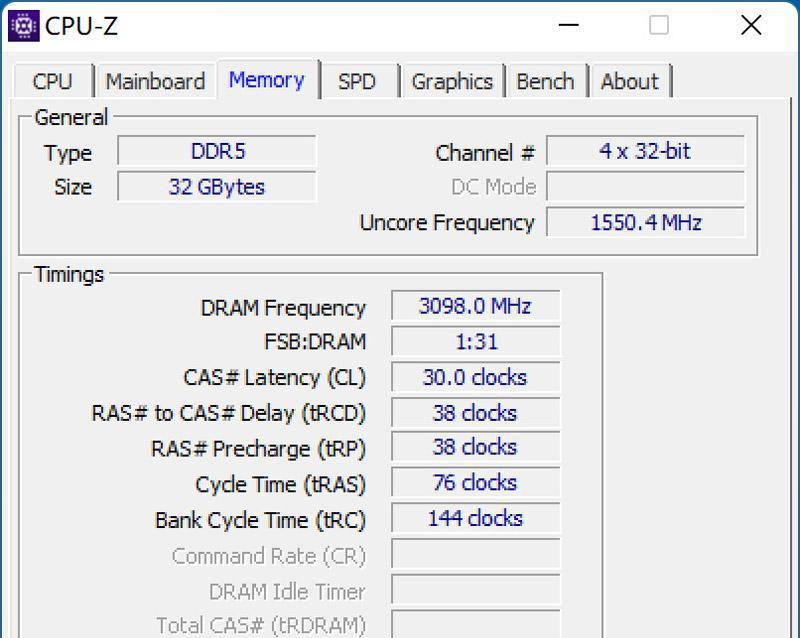800x638 pixels.
Task: Click the 1:31 FSB:DRAM ratio value
Action: pos(476,341)
